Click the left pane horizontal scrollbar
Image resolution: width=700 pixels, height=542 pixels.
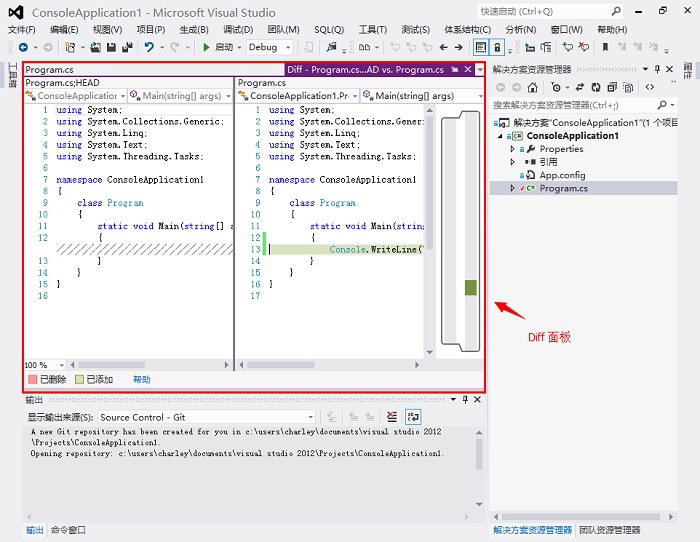pyautogui.click(x=112, y=365)
